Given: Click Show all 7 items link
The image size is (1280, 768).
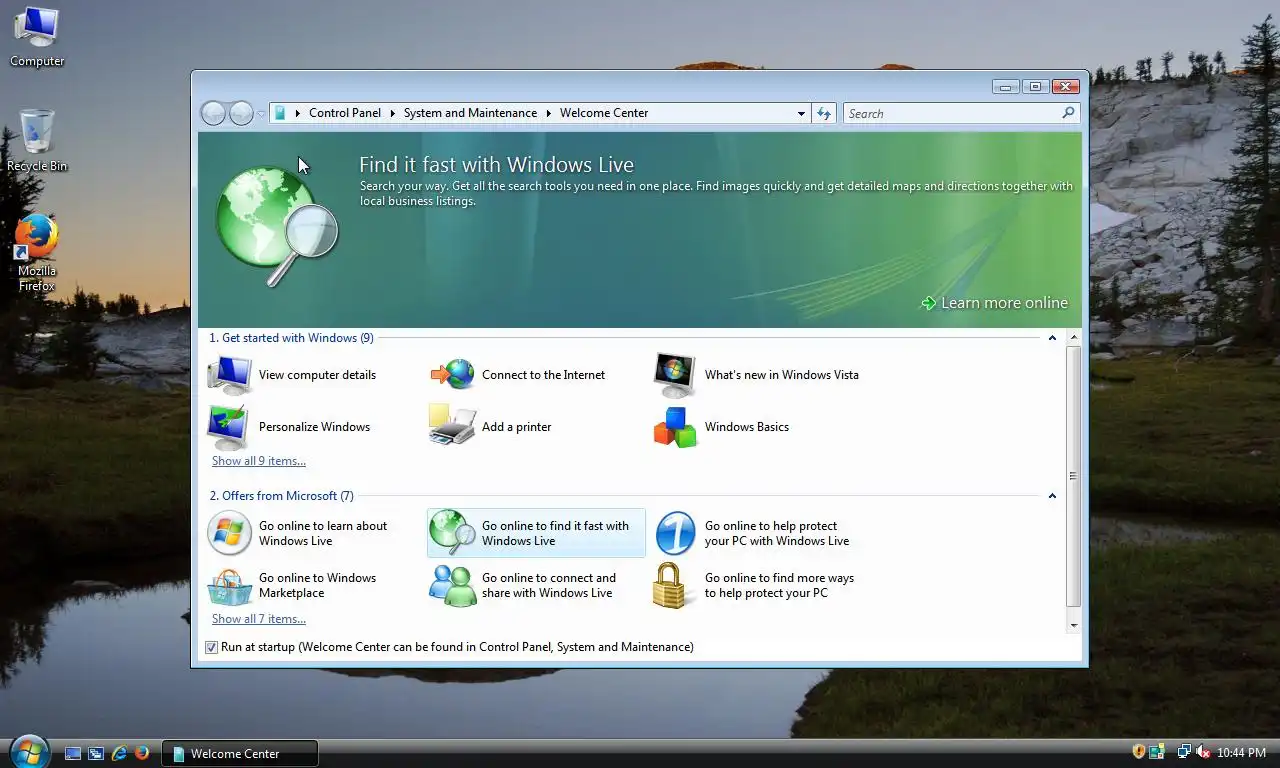Looking at the screenshot, I should (259, 619).
